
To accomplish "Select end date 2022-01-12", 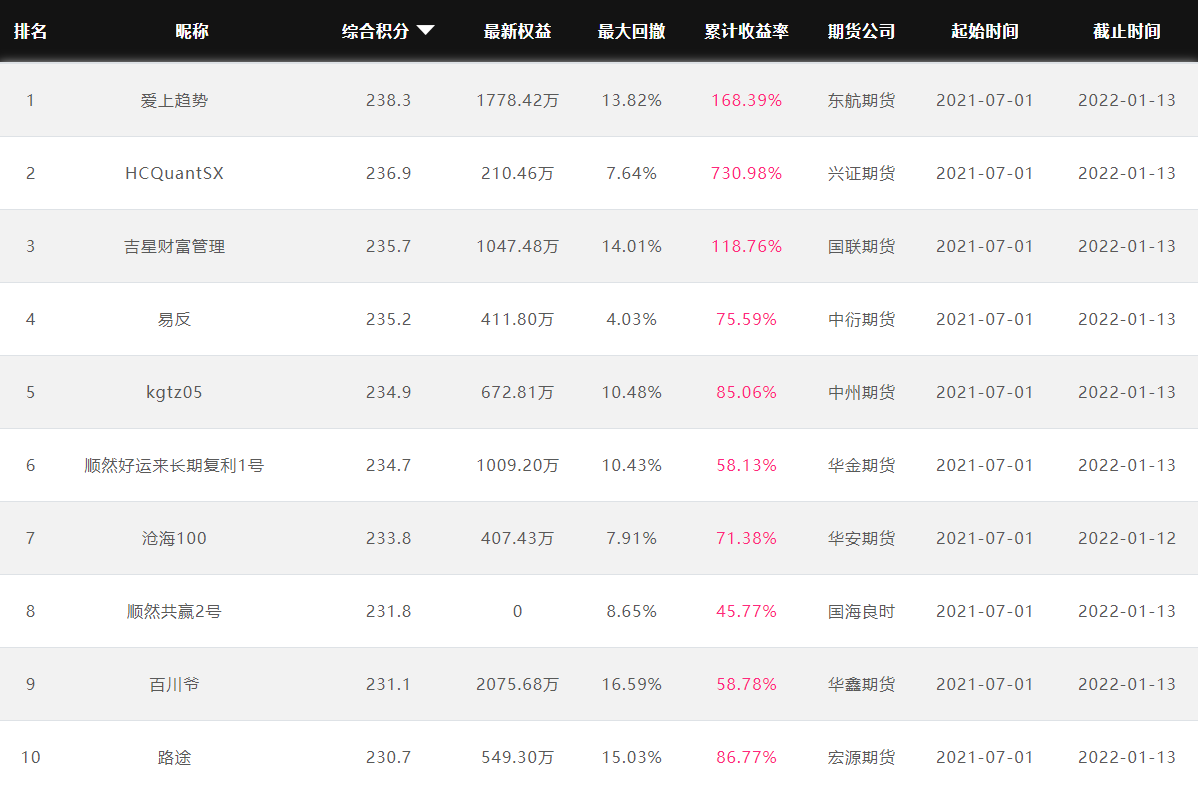I will click(1127, 538).
